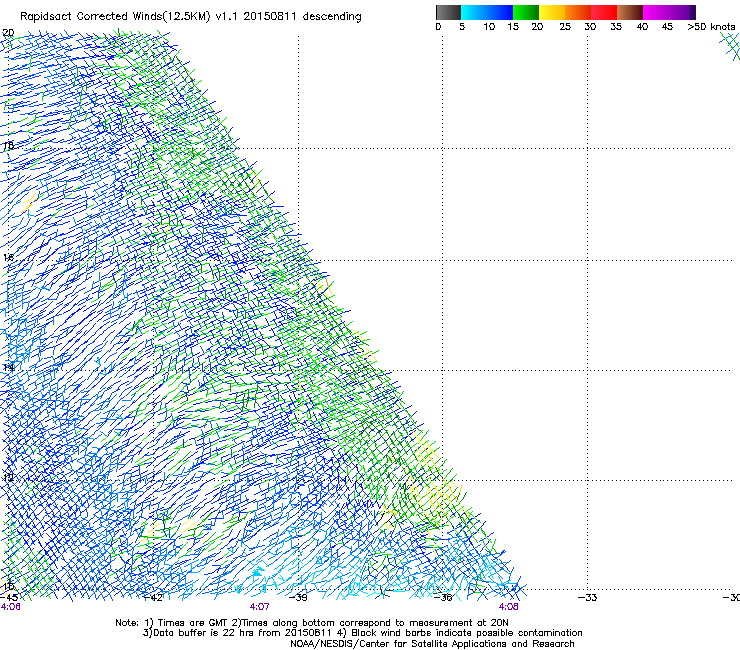Screen dimensions: 740x650
Task: Select the green 15–20 knot legend segment
Action: pos(526,12)
